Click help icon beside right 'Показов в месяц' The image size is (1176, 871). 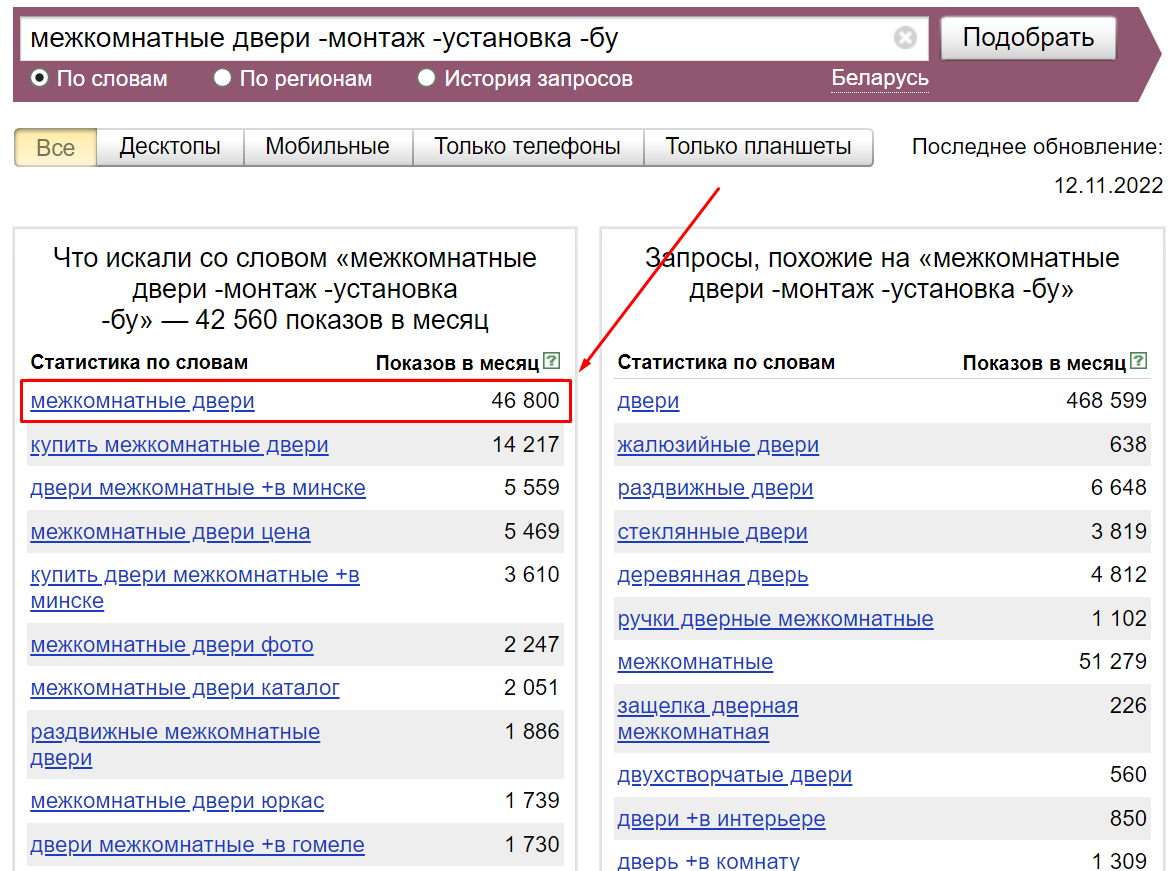(1138, 361)
